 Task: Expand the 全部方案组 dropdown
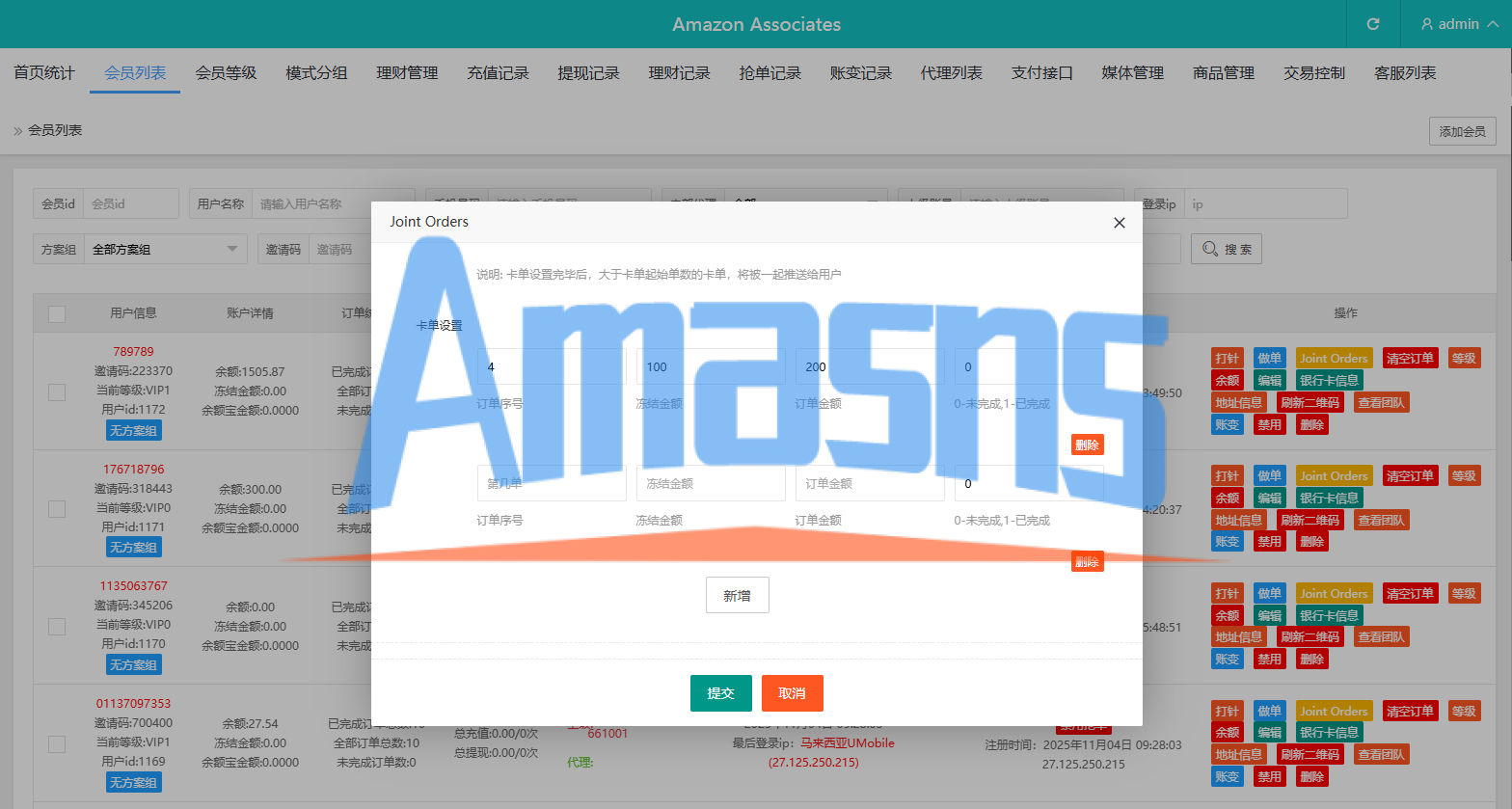pyautogui.click(x=166, y=250)
